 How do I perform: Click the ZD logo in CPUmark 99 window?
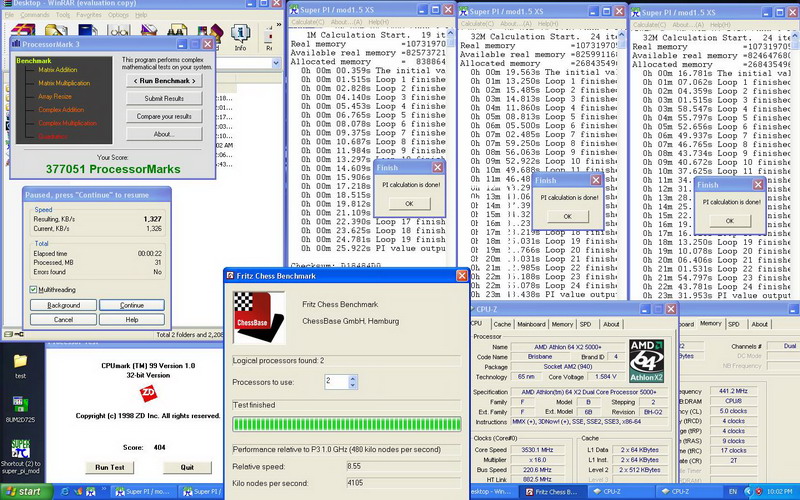[148, 393]
